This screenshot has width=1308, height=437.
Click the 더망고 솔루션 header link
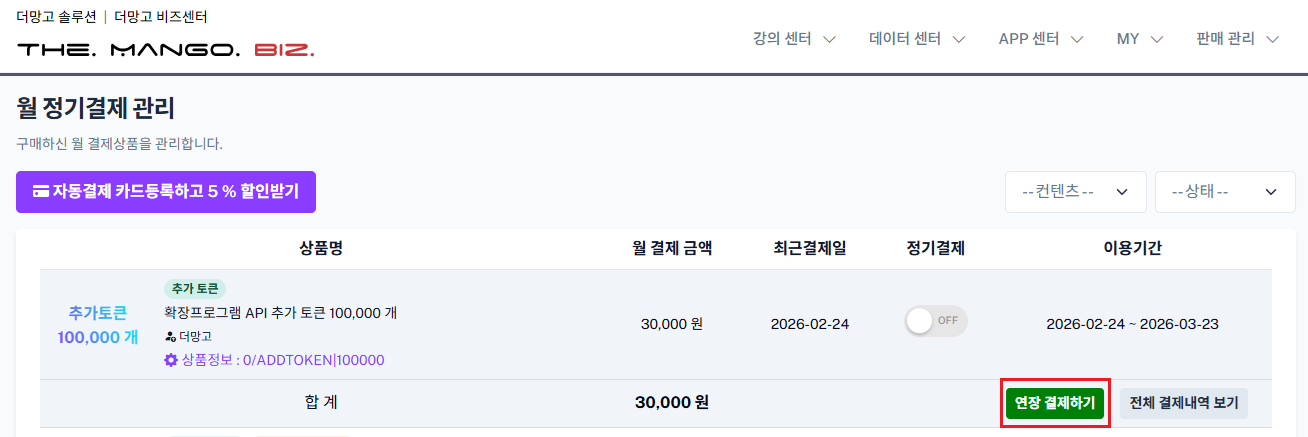(x=57, y=17)
